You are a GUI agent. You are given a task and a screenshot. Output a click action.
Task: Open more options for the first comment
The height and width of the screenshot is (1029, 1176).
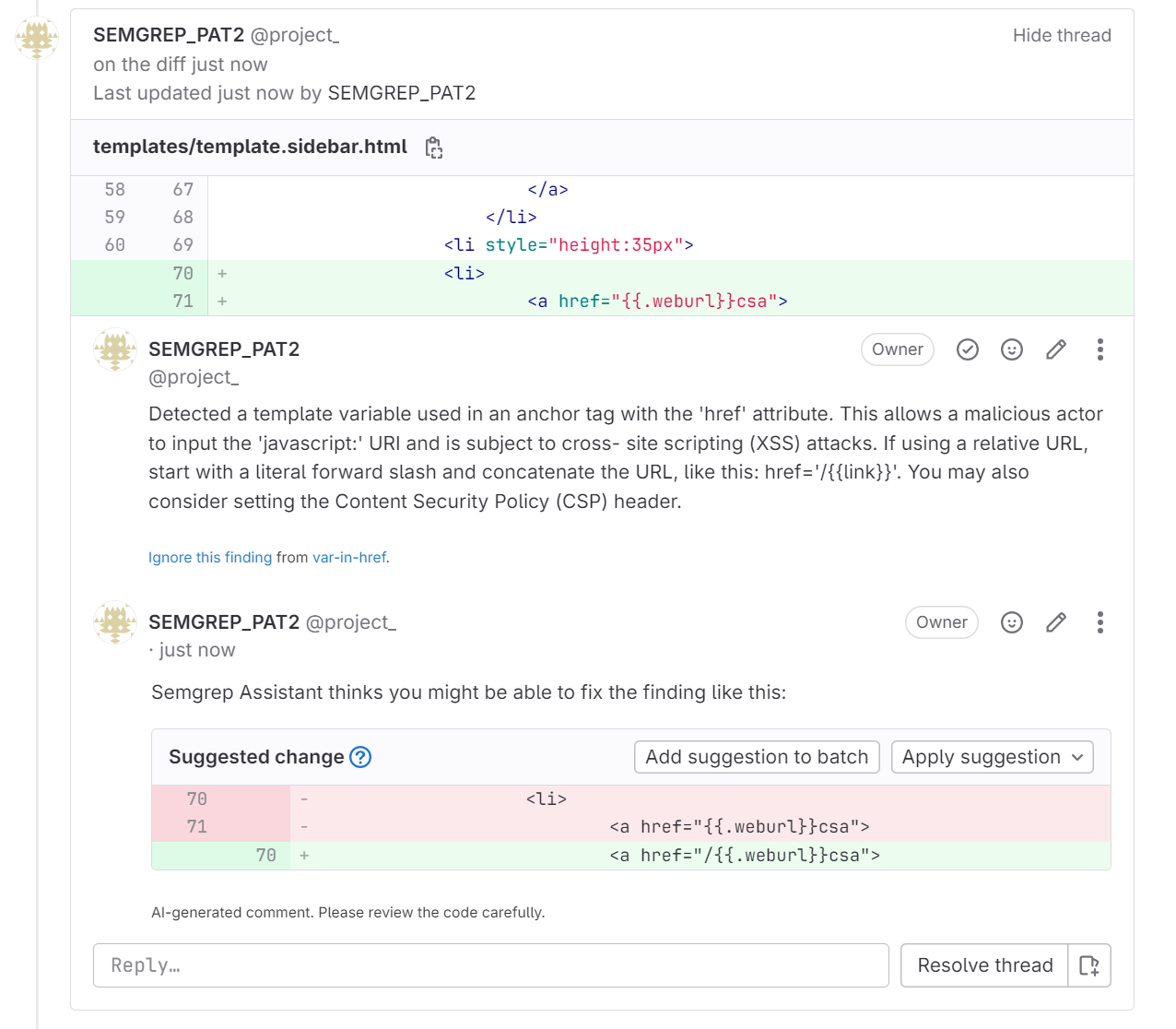[x=1100, y=349]
